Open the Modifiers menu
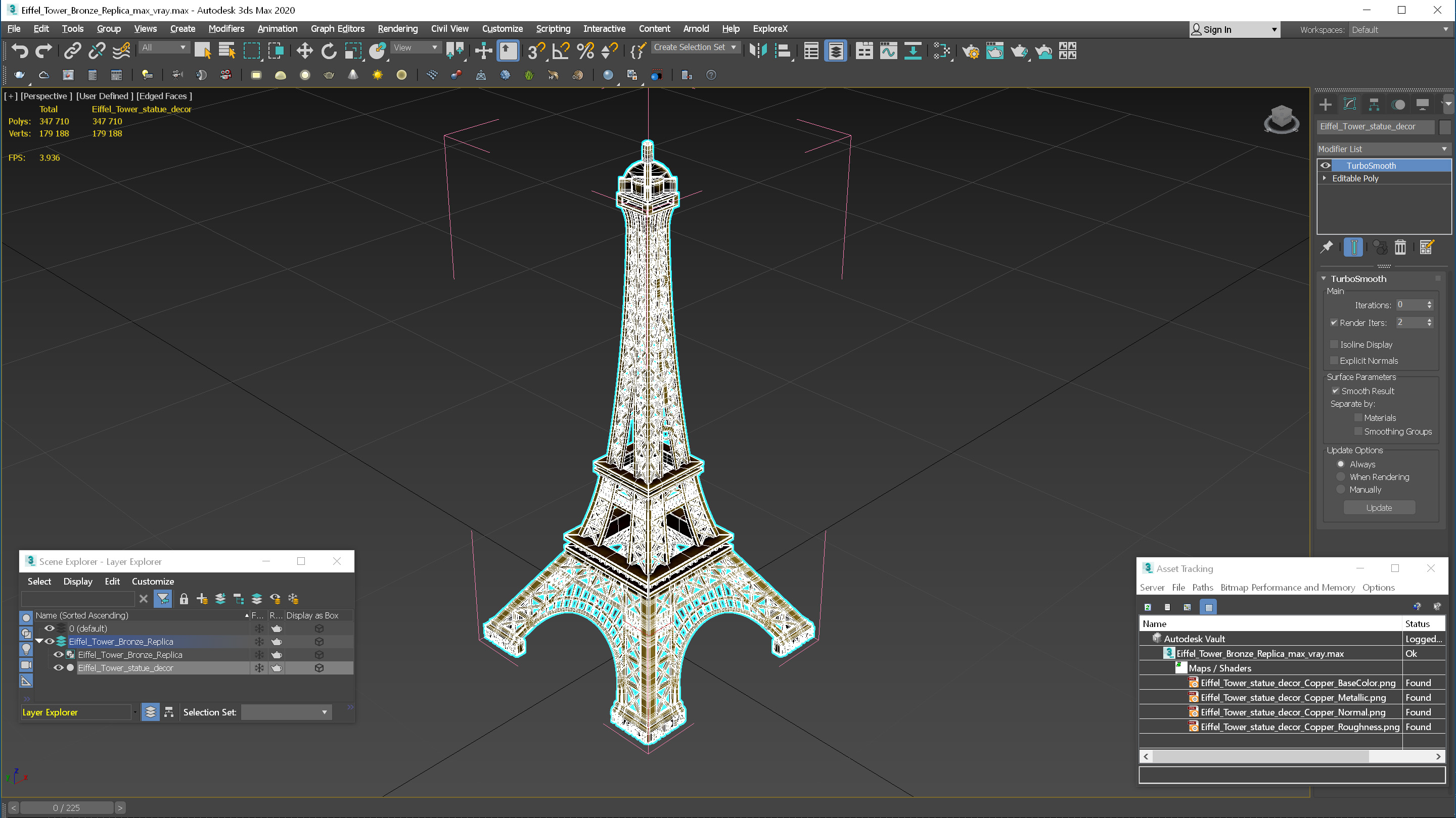This screenshot has width=1456, height=818. click(x=226, y=28)
